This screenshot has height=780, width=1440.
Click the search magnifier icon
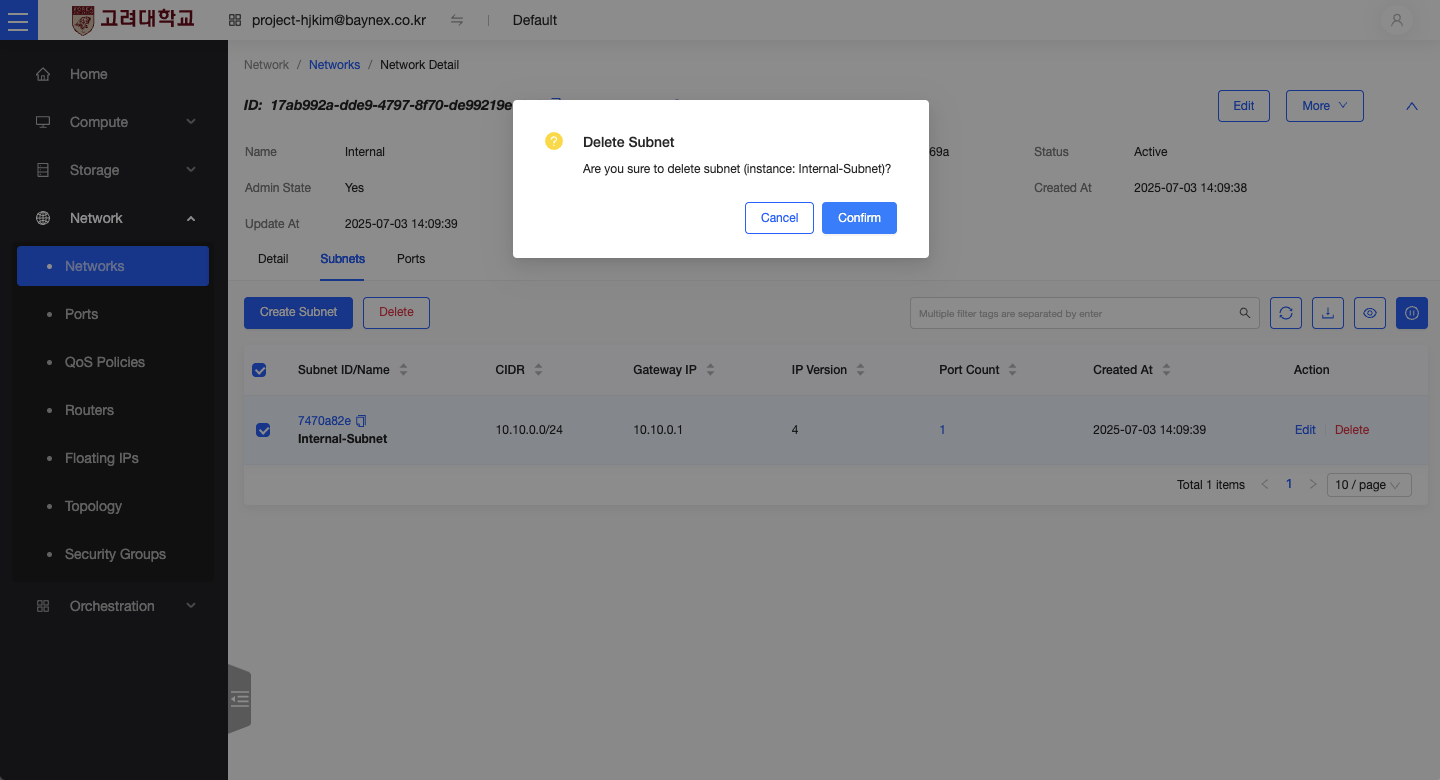[x=1245, y=313]
